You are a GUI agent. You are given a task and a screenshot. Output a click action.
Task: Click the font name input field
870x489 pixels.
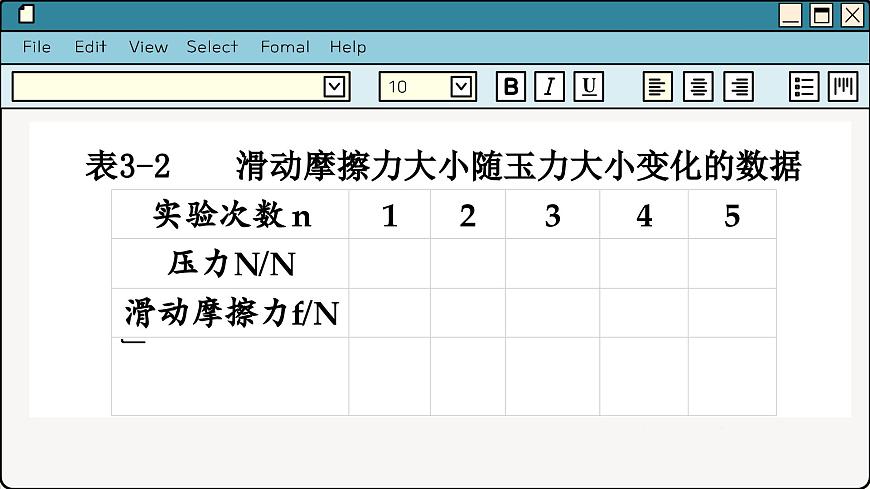click(x=181, y=87)
